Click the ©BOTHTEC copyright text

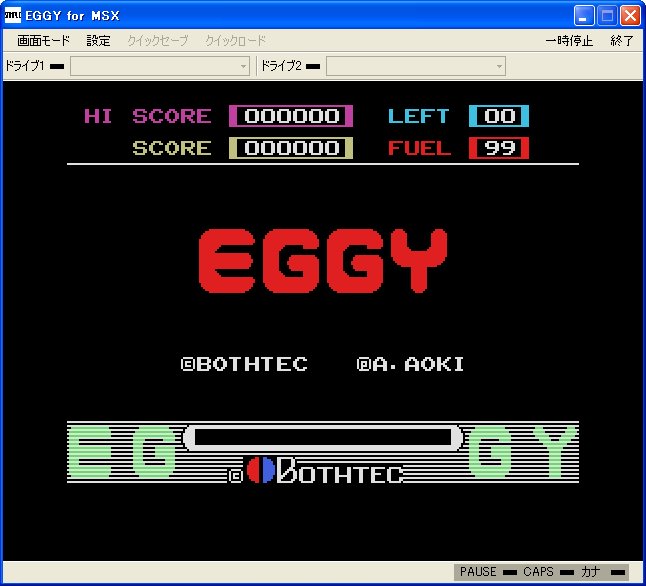pyautogui.click(x=244, y=364)
